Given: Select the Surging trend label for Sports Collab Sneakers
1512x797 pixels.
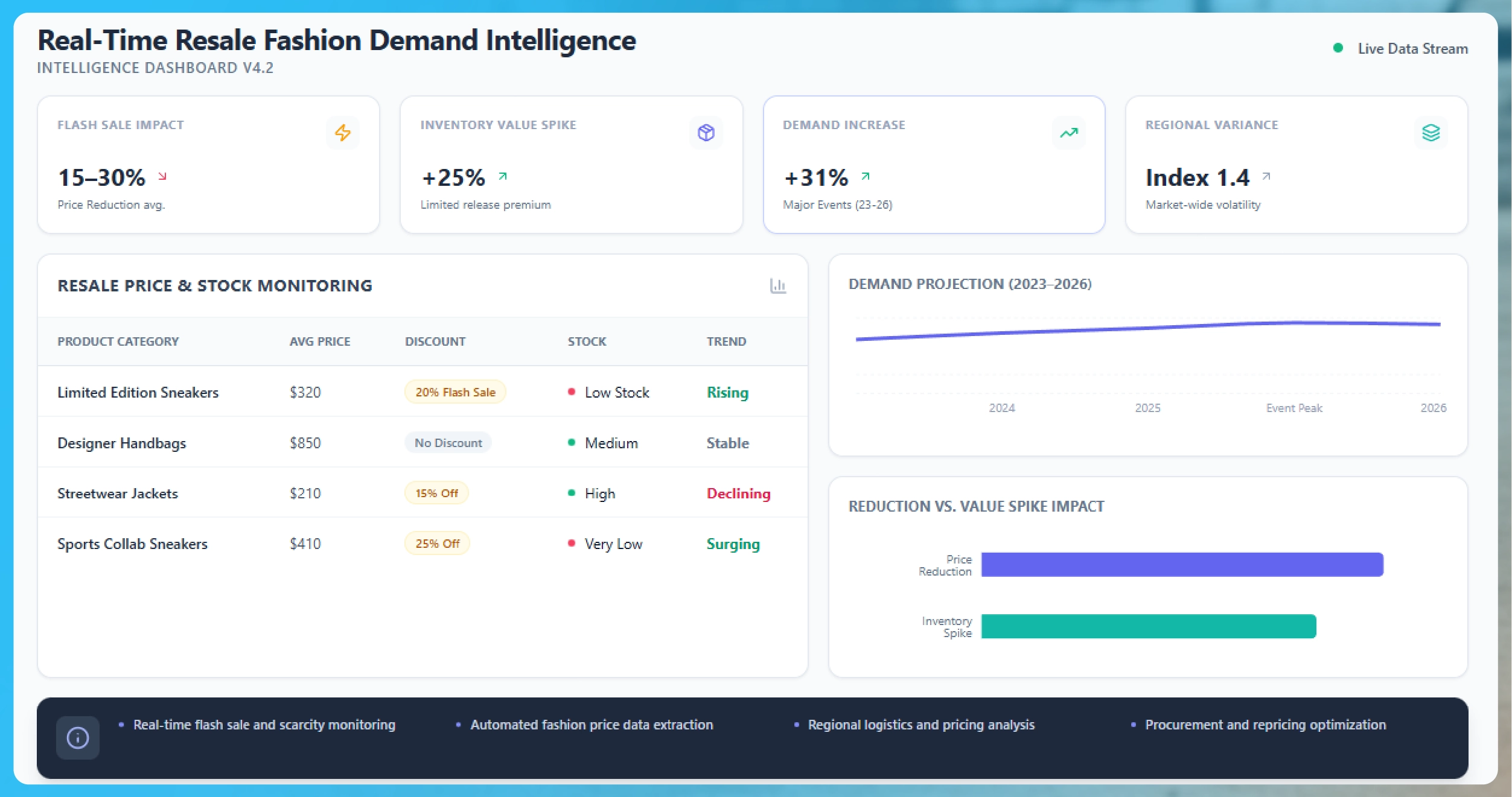Looking at the screenshot, I should coord(732,544).
